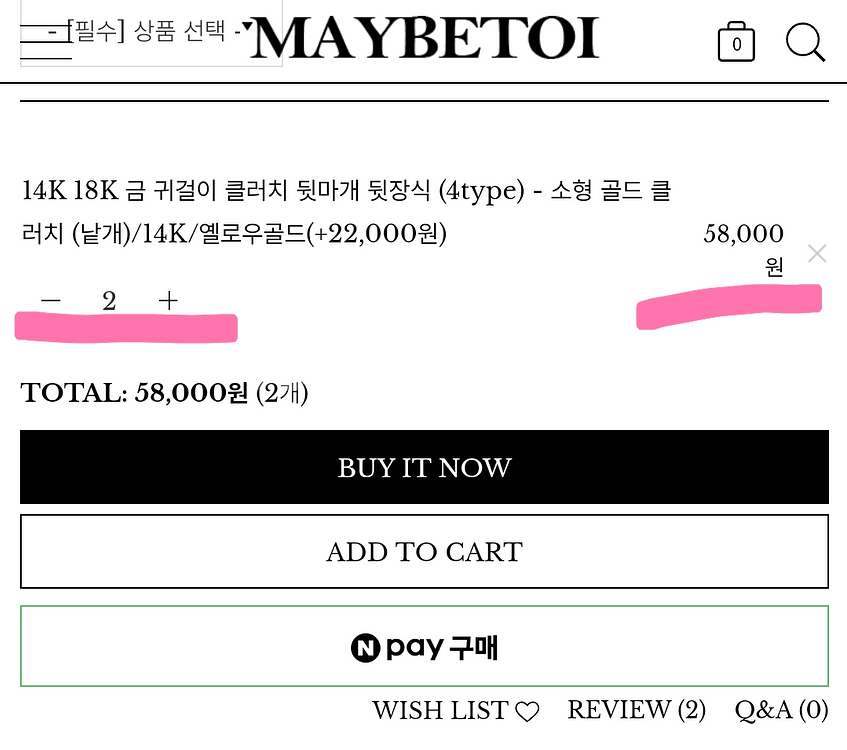Increase quantity with the plus button
The image size is (847, 750).
click(x=169, y=300)
